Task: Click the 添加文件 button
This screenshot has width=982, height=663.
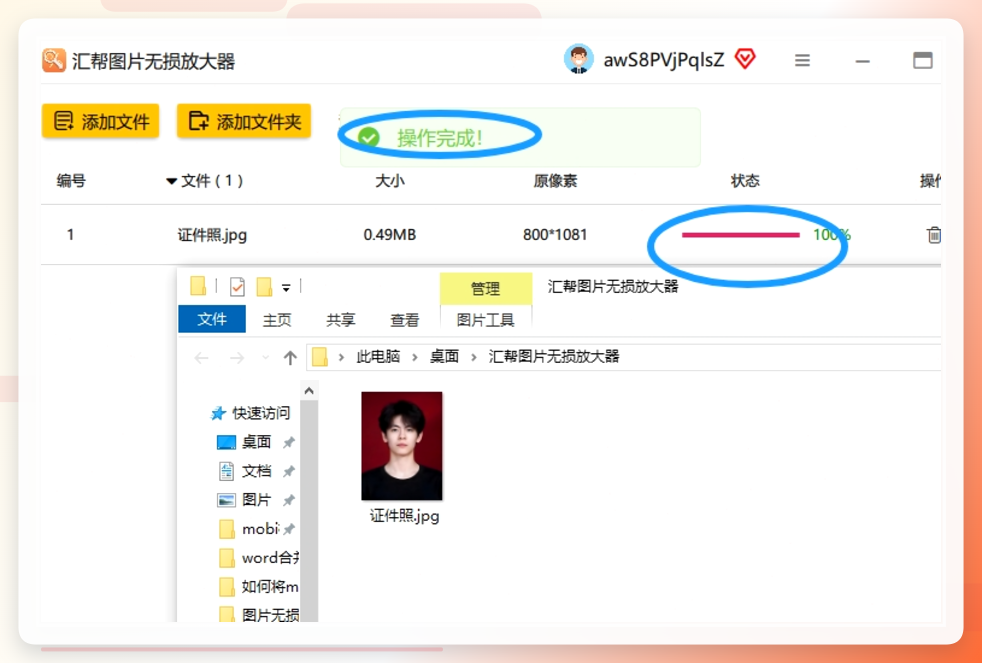Action: (x=100, y=121)
